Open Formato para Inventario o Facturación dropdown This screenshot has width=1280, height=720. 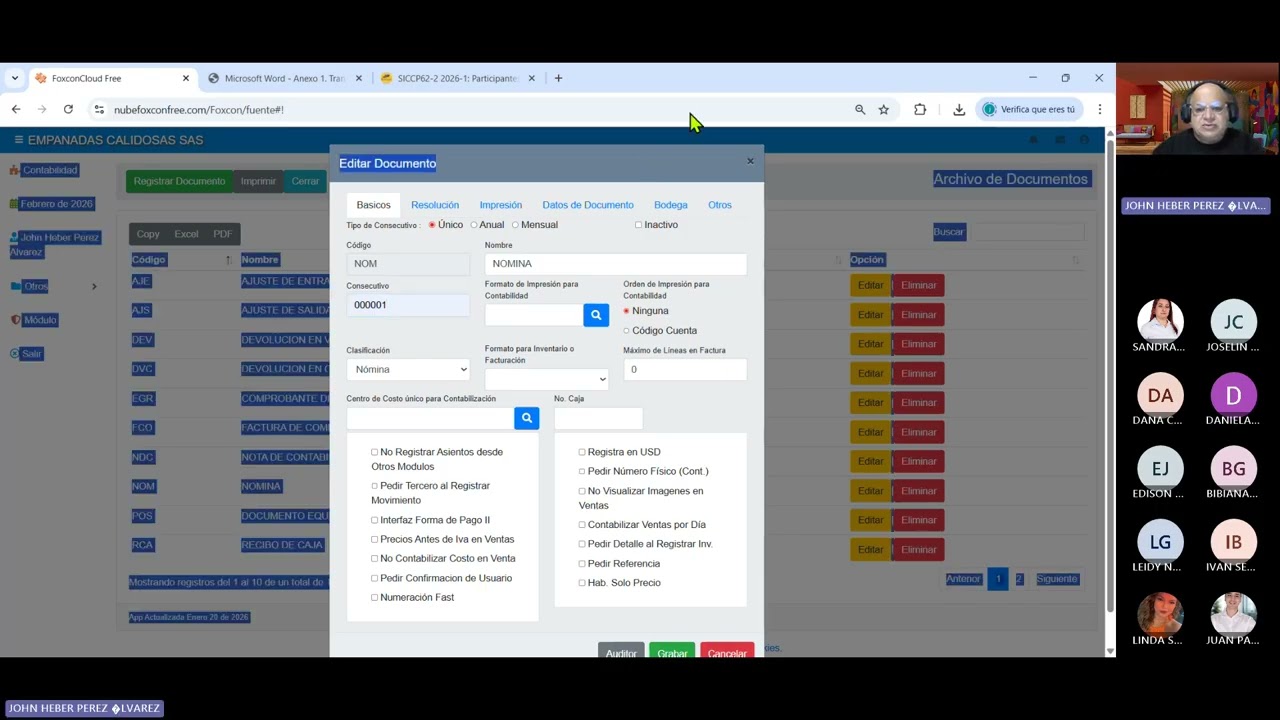(x=546, y=379)
